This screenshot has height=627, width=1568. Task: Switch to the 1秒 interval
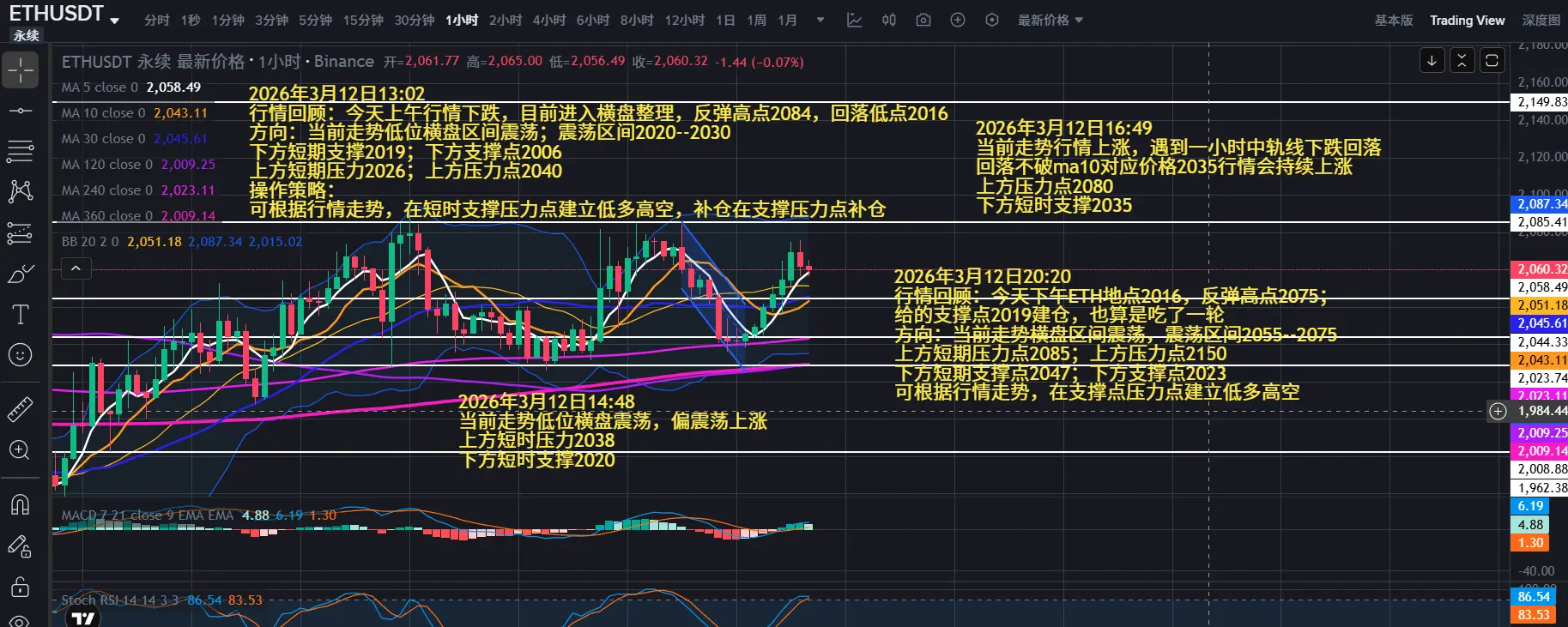click(191, 20)
